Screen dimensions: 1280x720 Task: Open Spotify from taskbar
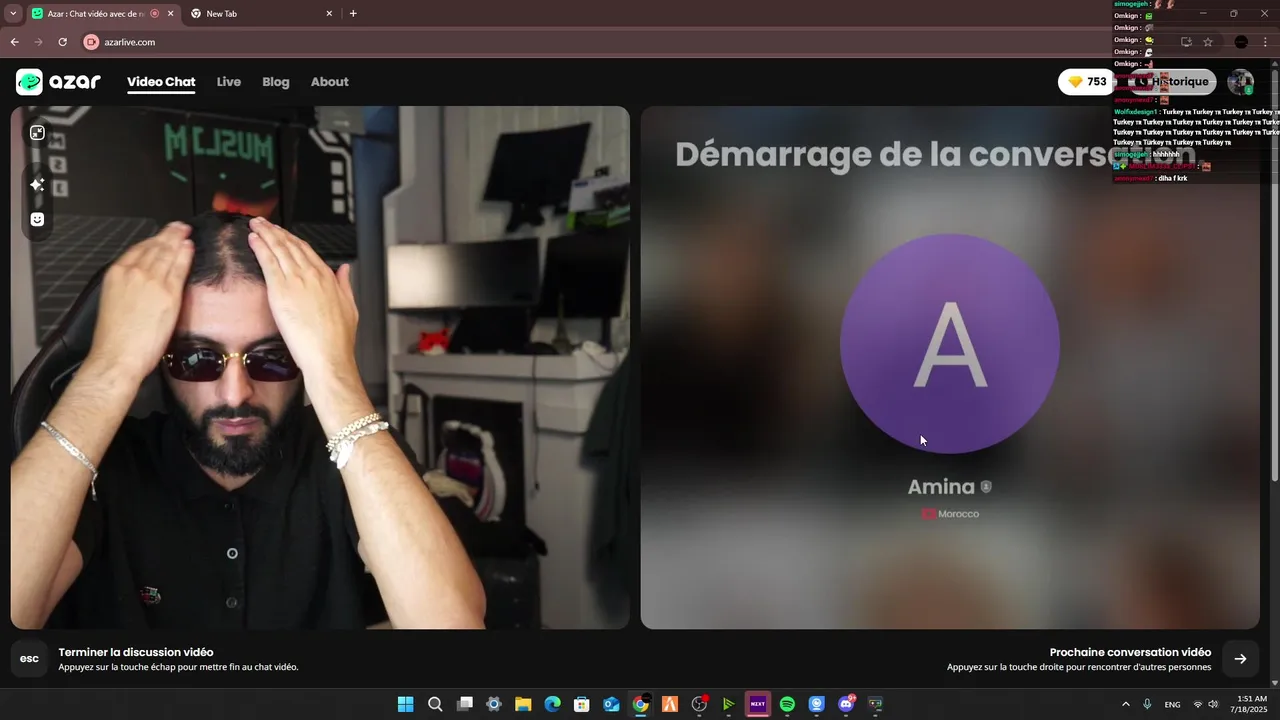coord(787,704)
